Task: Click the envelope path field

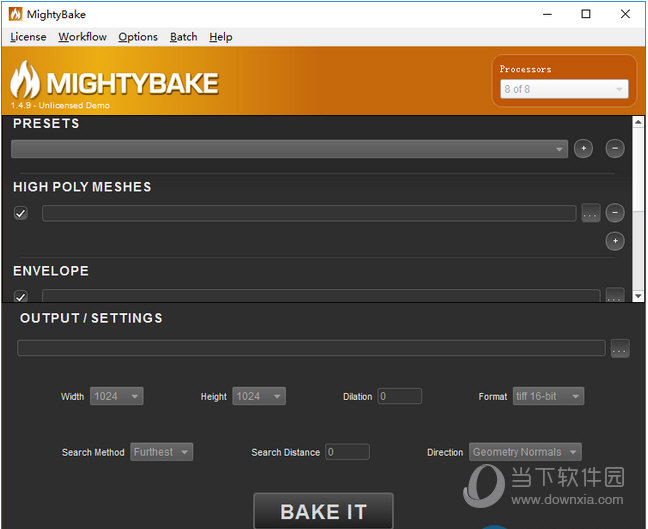Action: click(321, 296)
